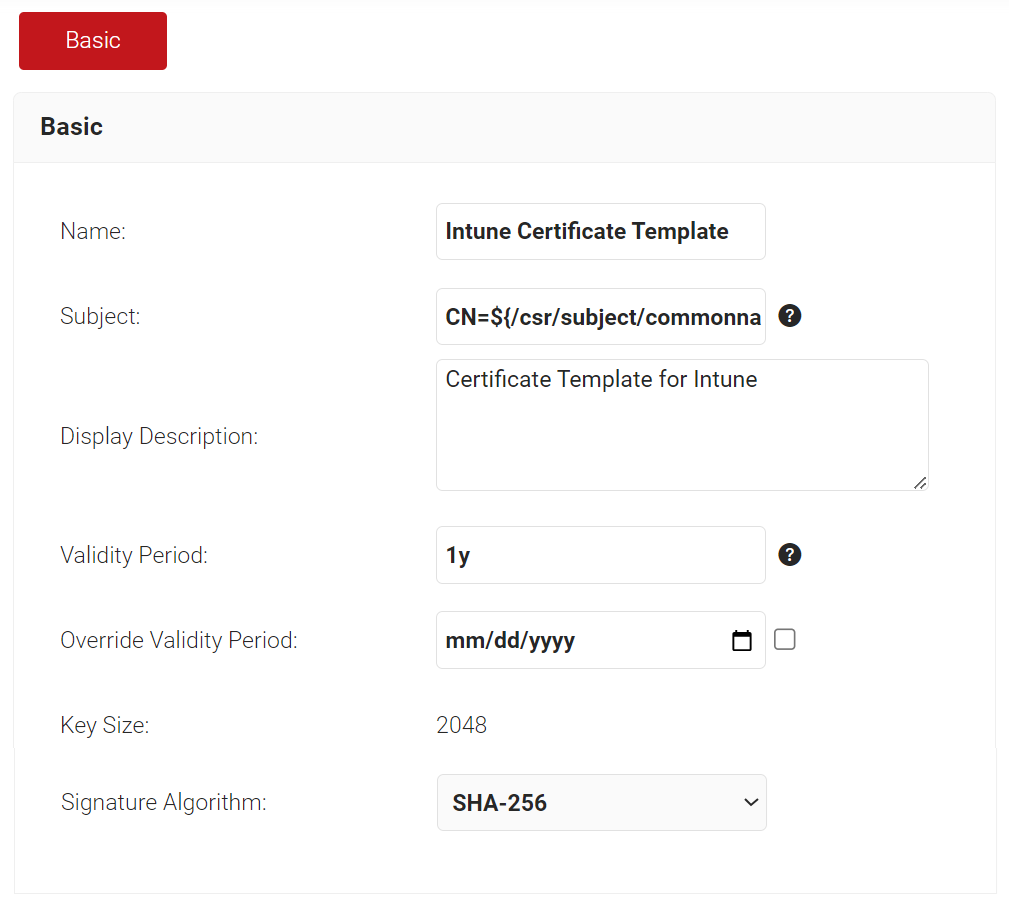The width and height of the screenshot is (1009, 898).
Task: Select the Validity Period field containing 1y
Action: point(600,556)
